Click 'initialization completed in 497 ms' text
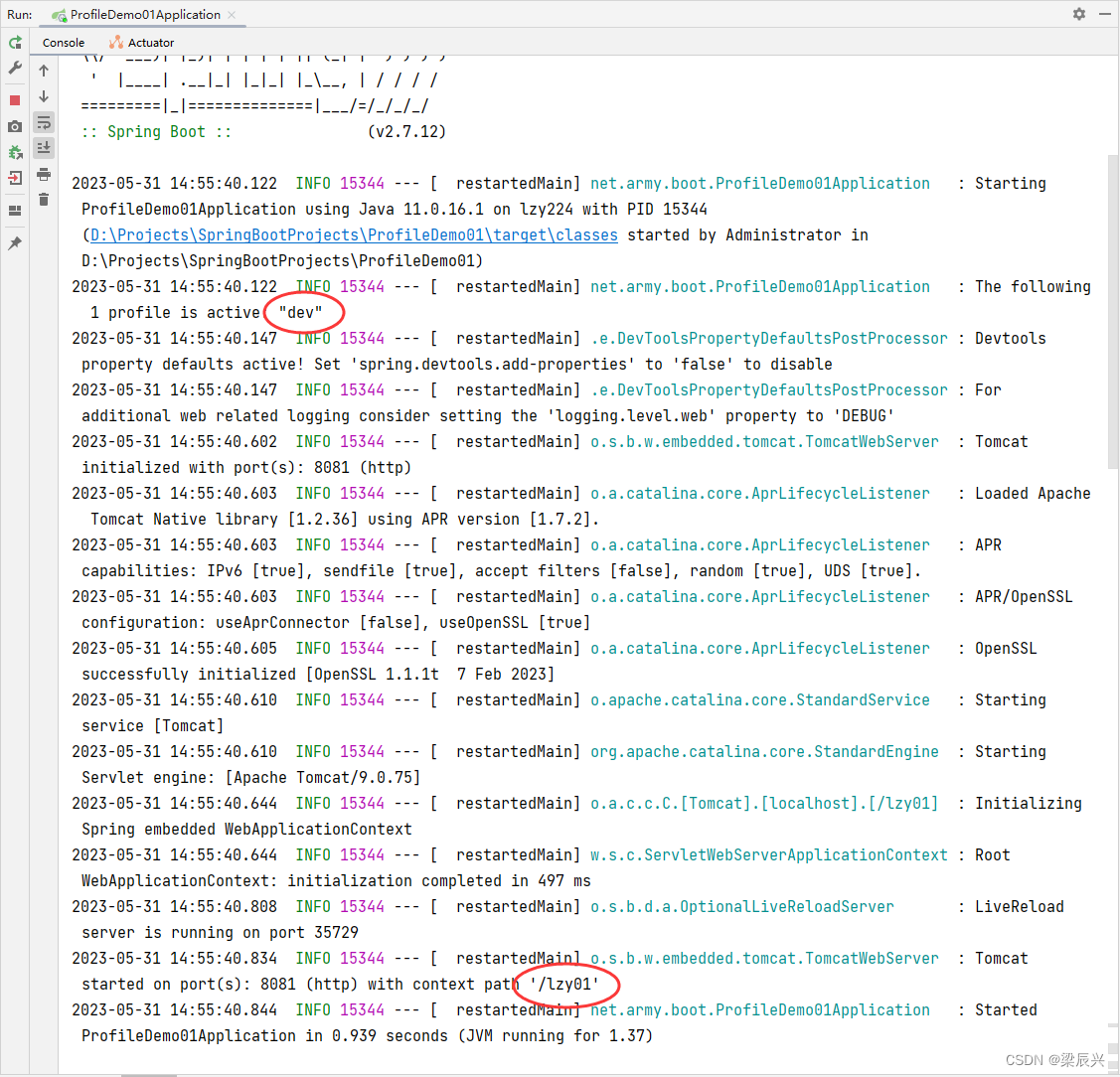 coord(439,881)
